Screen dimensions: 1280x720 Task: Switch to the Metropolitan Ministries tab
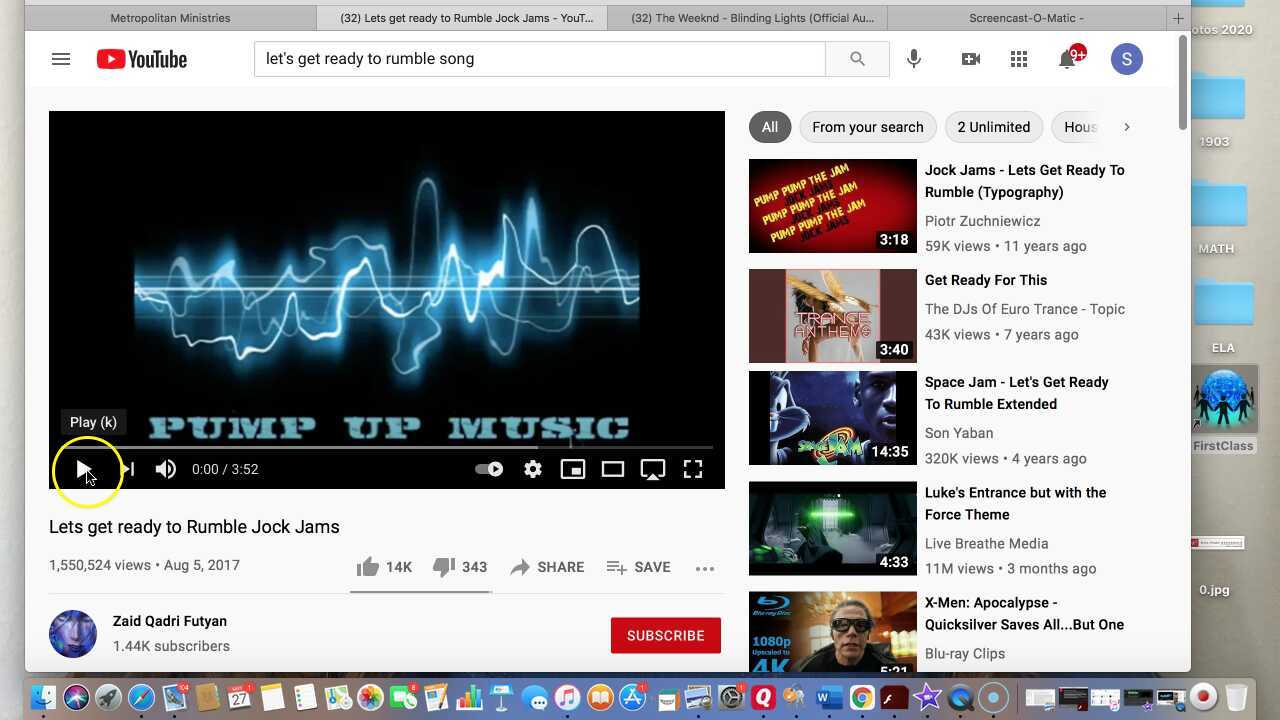[x=170, y=18]
